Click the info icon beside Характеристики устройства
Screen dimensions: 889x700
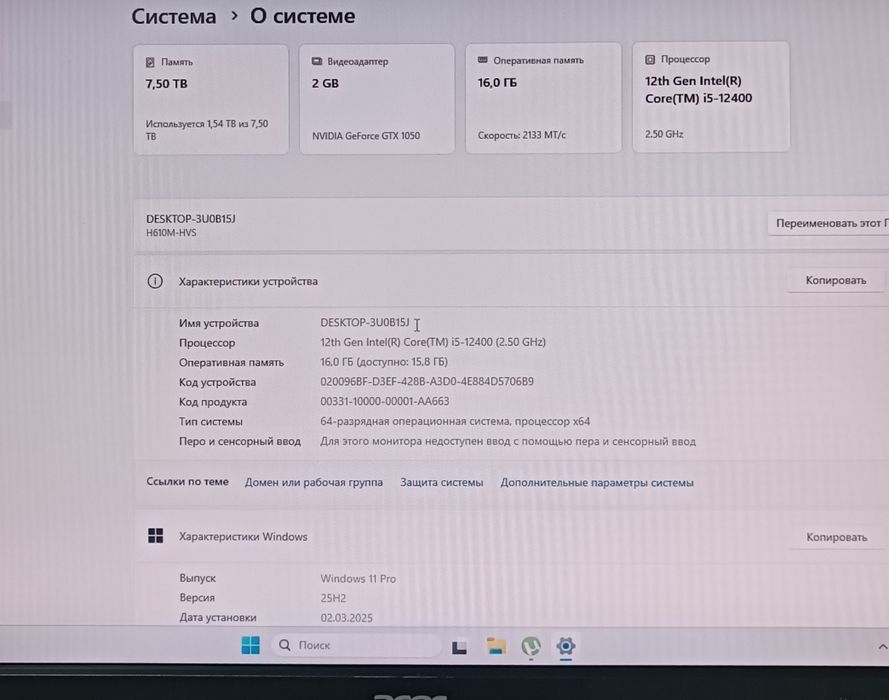[155, 281]
